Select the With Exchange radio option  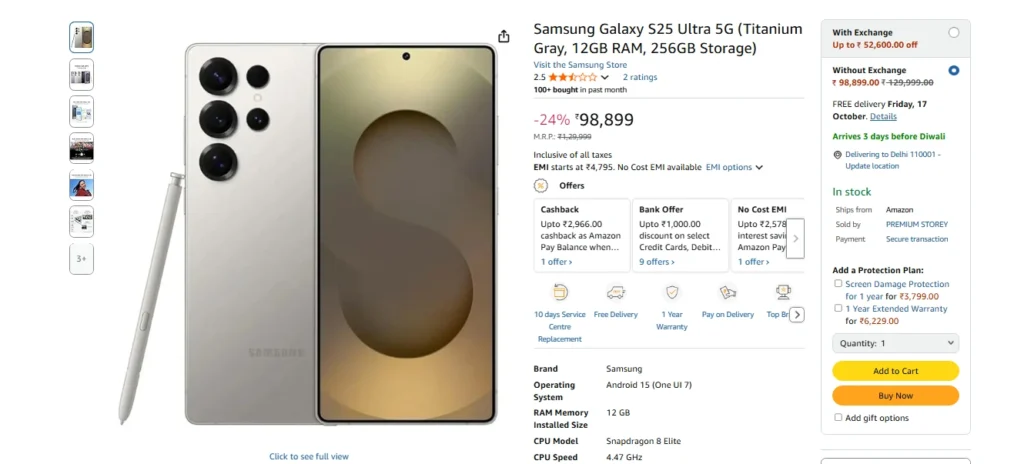click(953, 33)
